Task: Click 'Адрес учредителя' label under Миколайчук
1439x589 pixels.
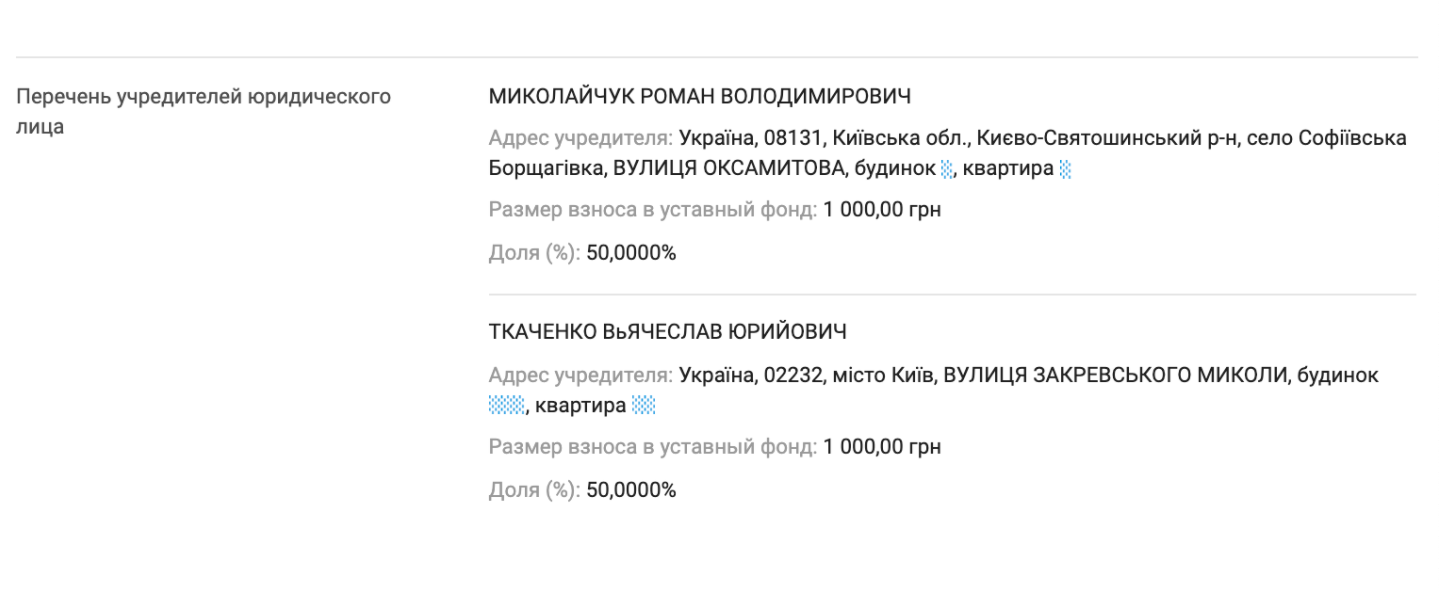Action: tap(581, 138)
